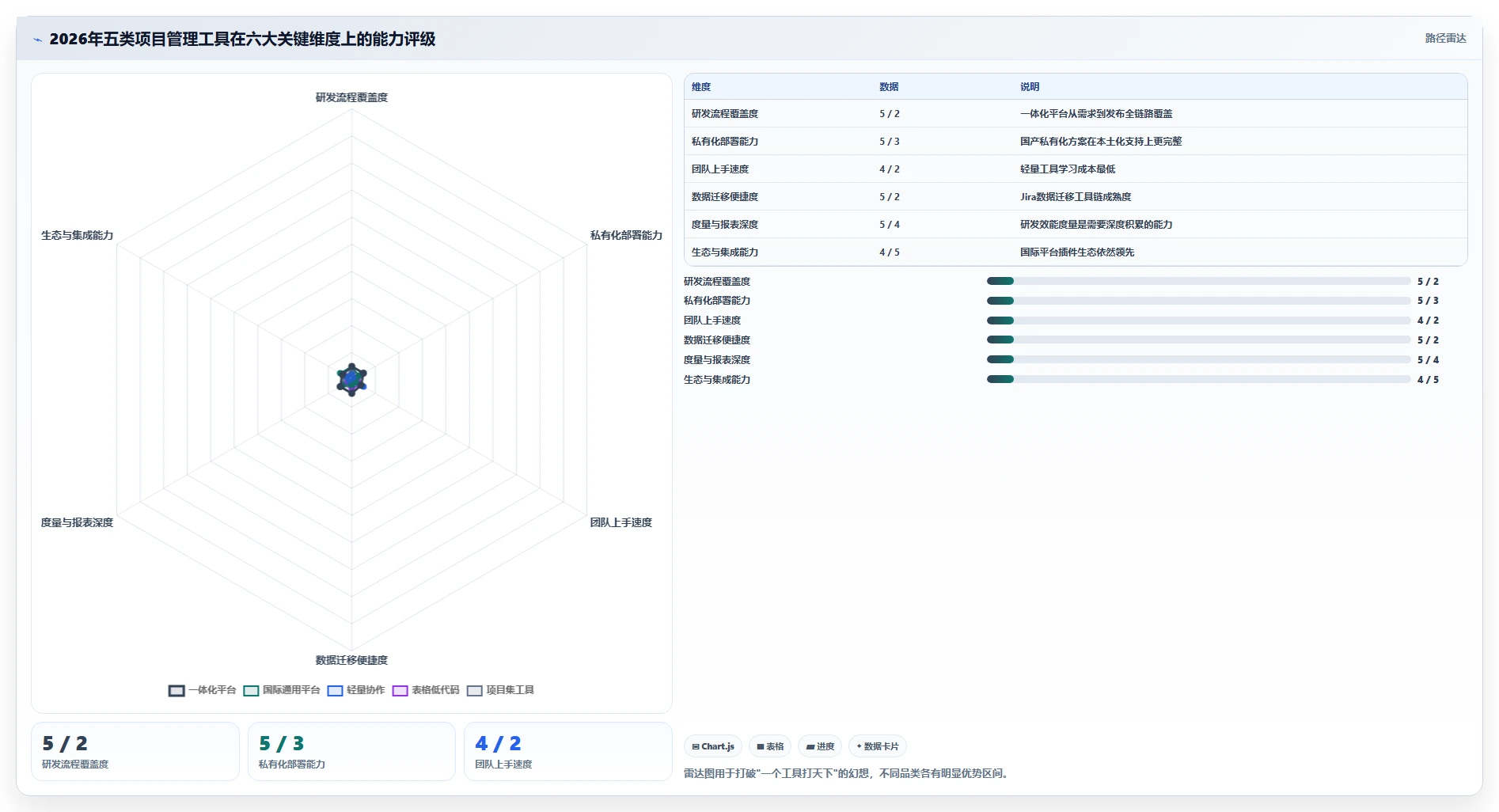Click the 4 / 2 团队上手速度 stat card

tap(568, 752)
